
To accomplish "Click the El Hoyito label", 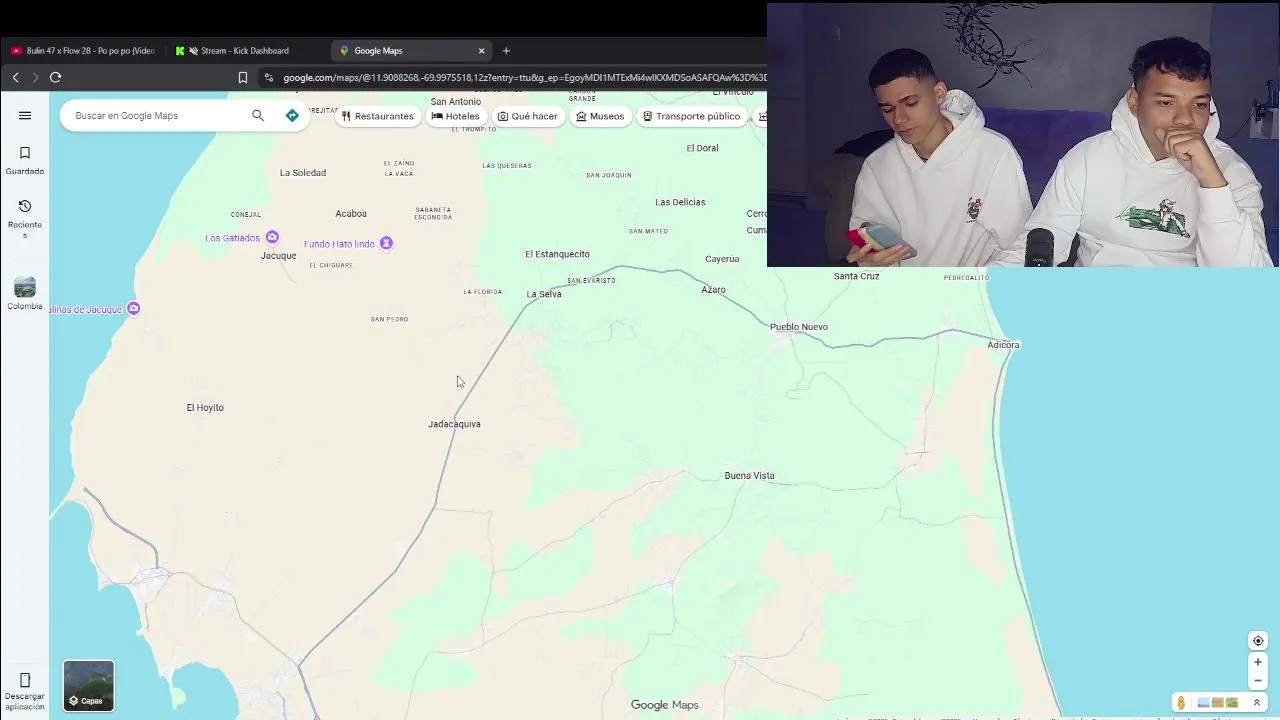I will coord(205,408).
